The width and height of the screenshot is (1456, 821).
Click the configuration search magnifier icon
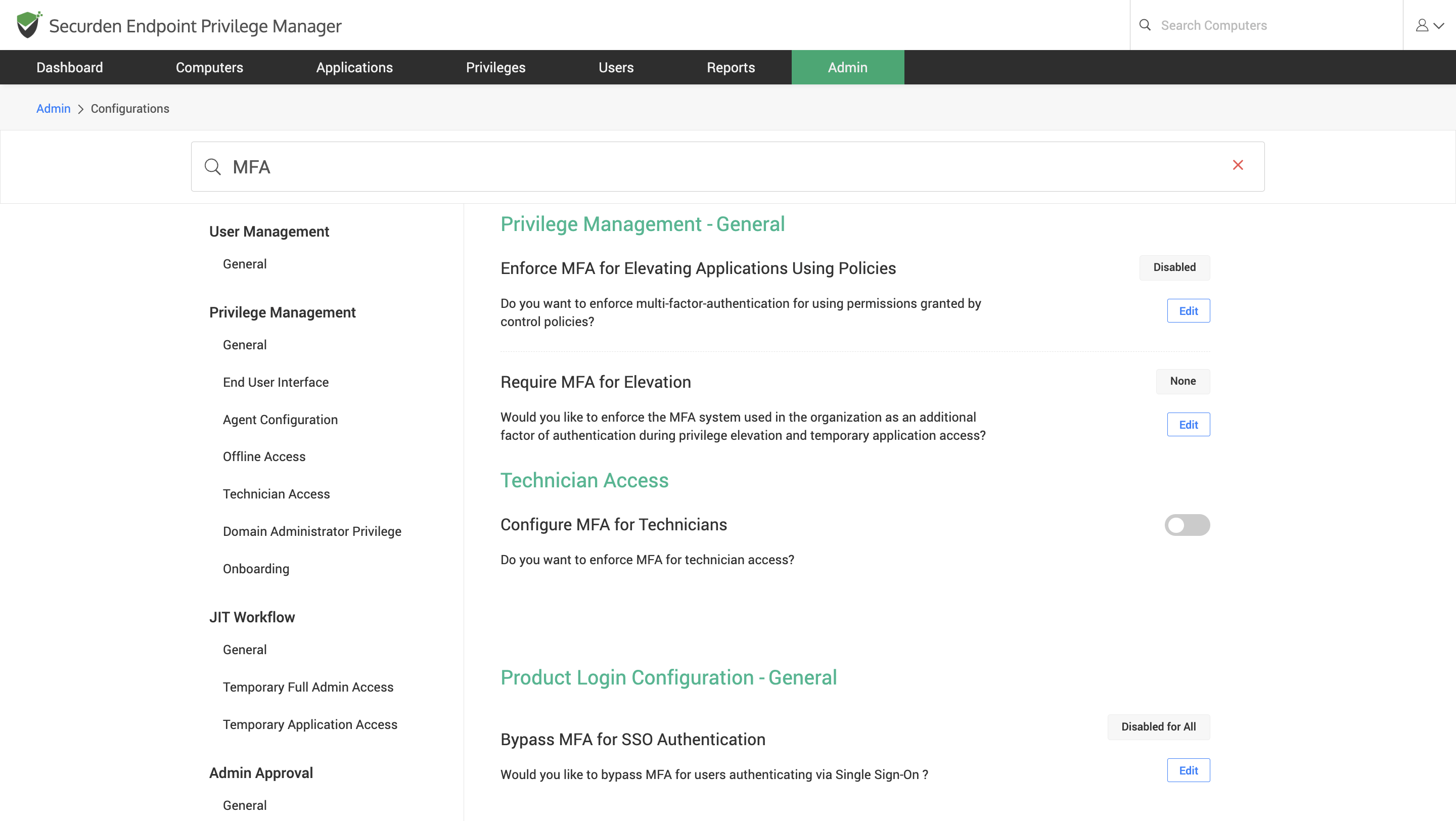[x=212, y=167]
